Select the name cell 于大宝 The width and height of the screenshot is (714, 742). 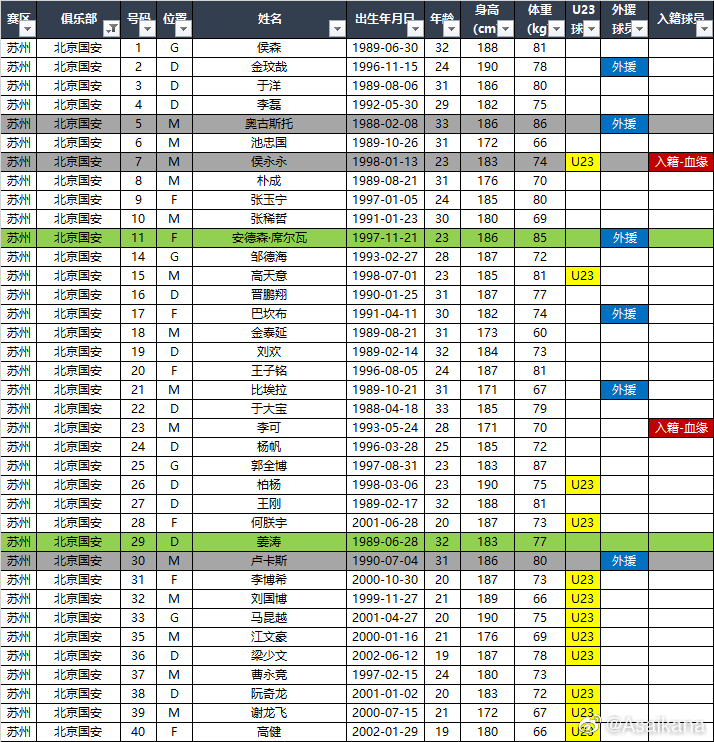270,409
